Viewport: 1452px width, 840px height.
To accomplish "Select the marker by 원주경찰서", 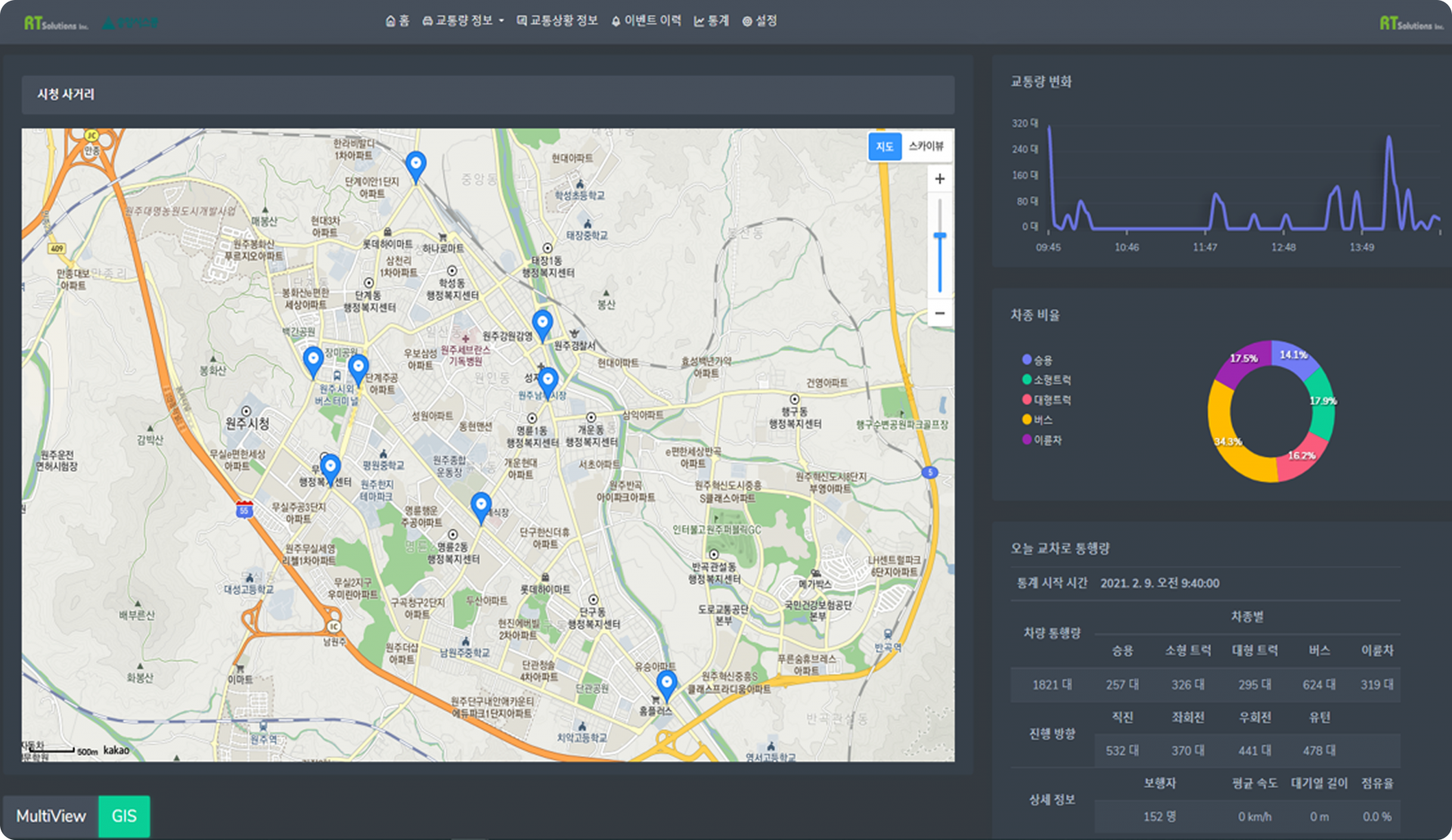I will click(x=541, y=324).
